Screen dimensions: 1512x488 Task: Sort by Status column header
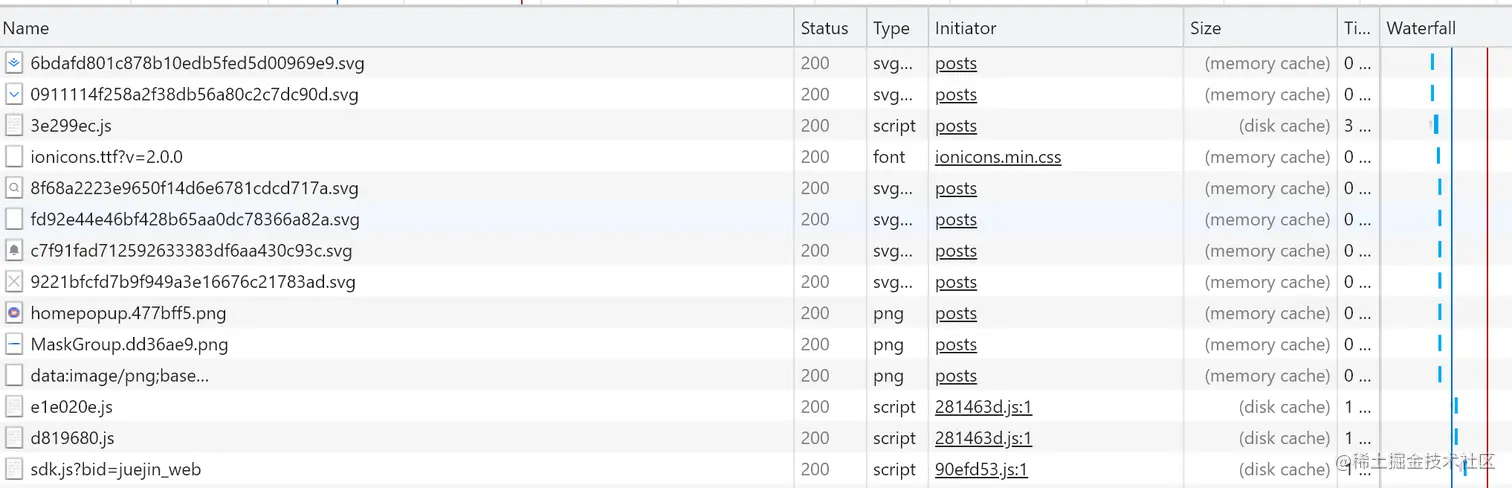coord(824,28)
